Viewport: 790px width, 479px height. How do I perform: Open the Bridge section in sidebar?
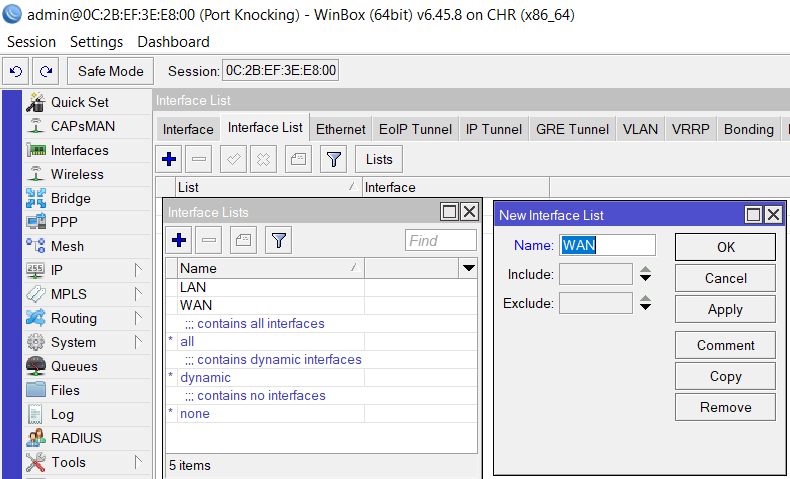[70, 198]
